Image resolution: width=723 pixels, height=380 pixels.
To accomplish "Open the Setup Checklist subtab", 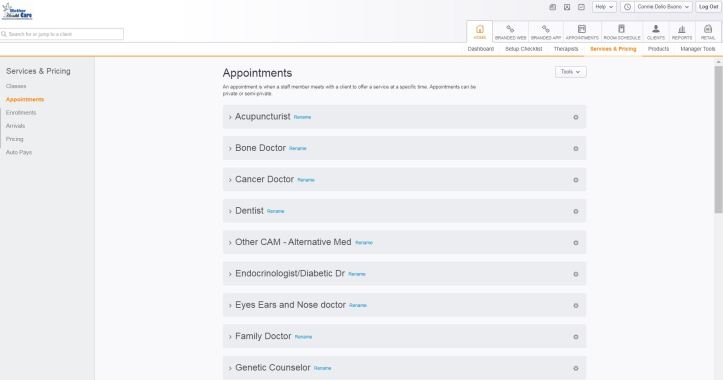I will [523, 49].
